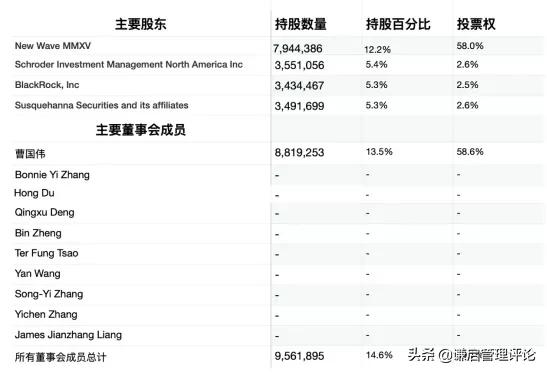
Task: Click the 58.0% voting rights cell
Action: tap(470, 46)
